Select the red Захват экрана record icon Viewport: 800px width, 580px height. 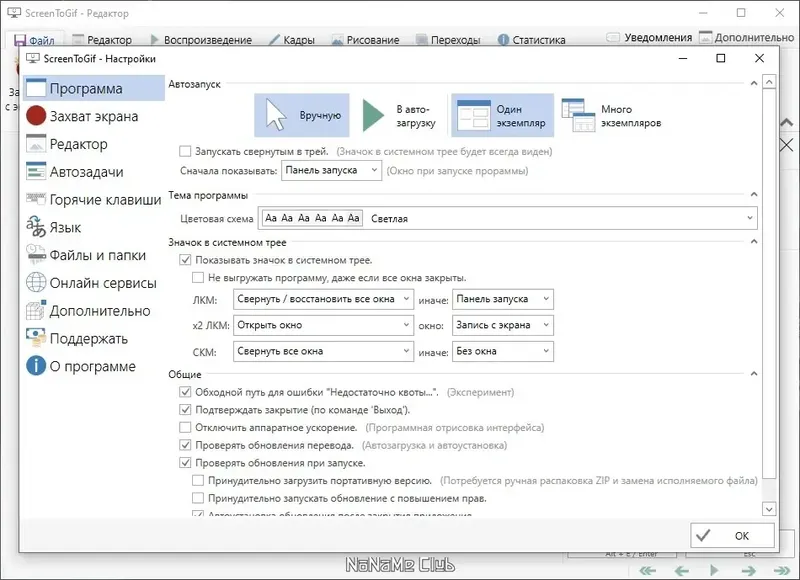click(36, 116)
